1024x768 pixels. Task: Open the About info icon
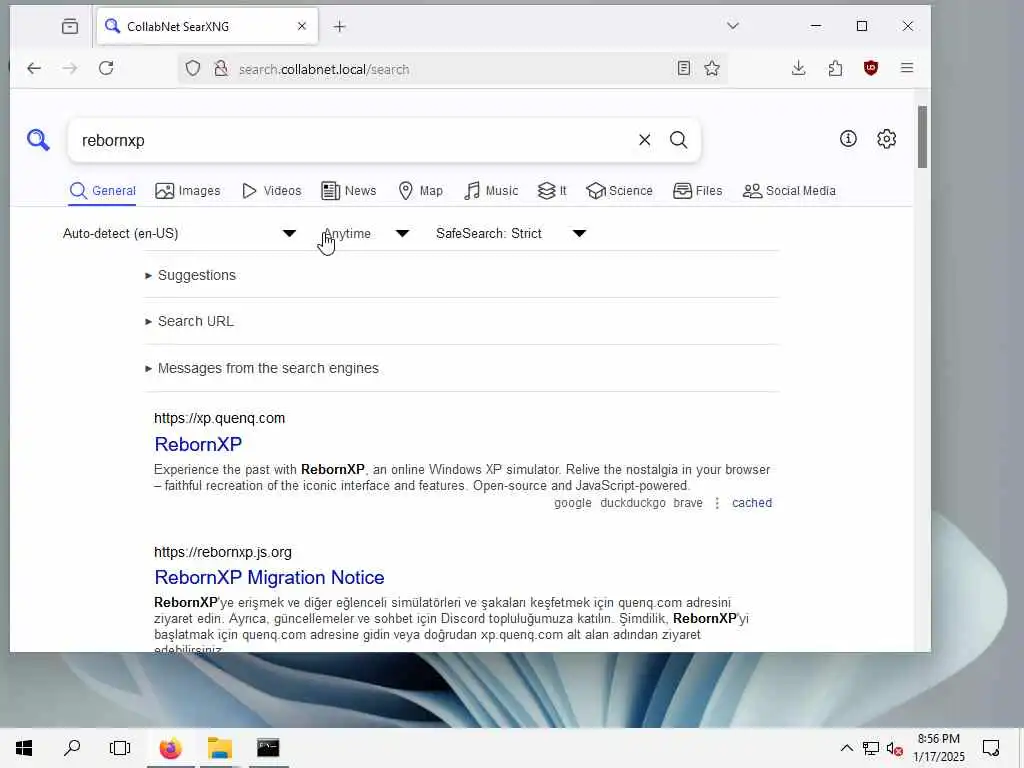tap(848, 138)
